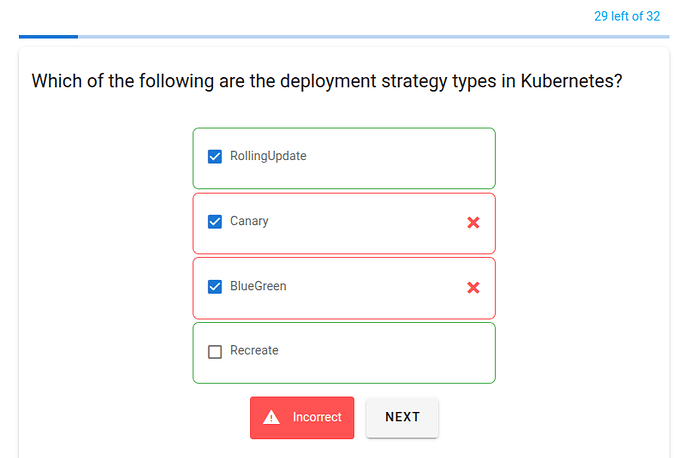Click the red Incorrect result button text
Screen dimensions: 690x458
(317, 417)
